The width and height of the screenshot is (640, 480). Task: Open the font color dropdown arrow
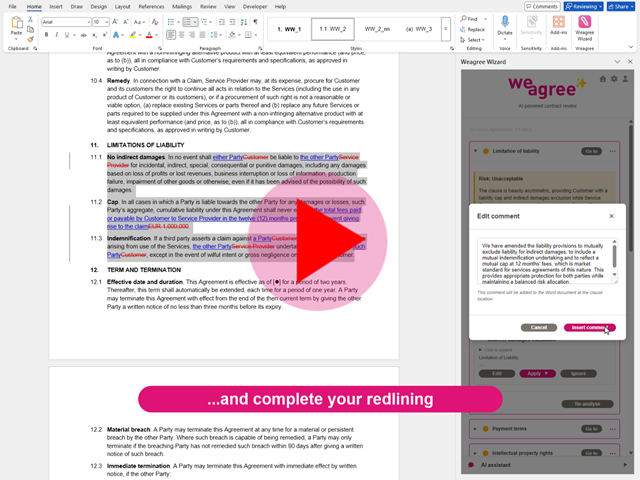[157, 35]
